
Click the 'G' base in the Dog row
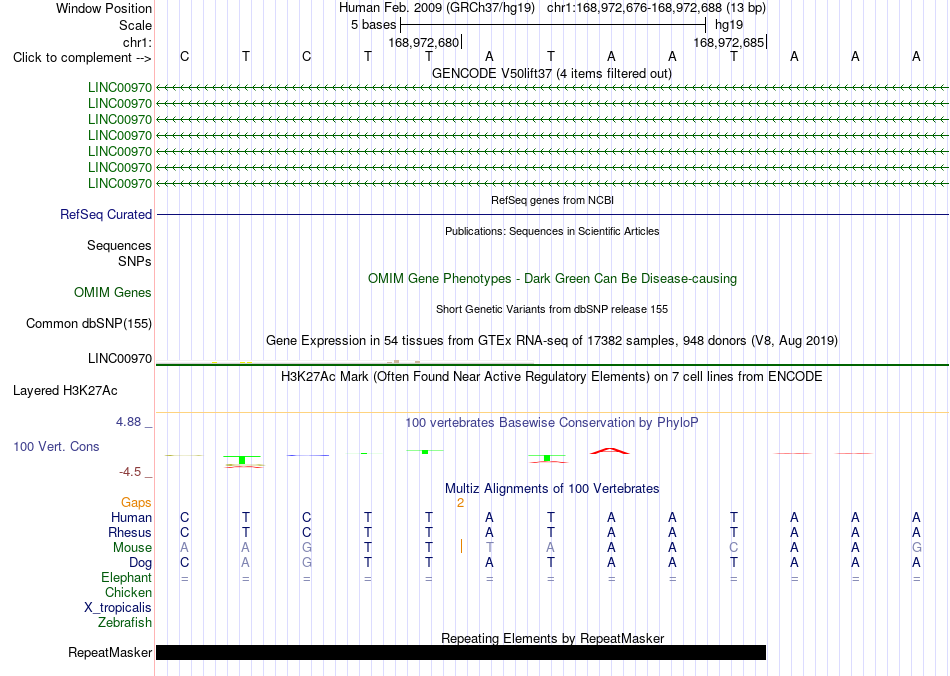point(307,563)
